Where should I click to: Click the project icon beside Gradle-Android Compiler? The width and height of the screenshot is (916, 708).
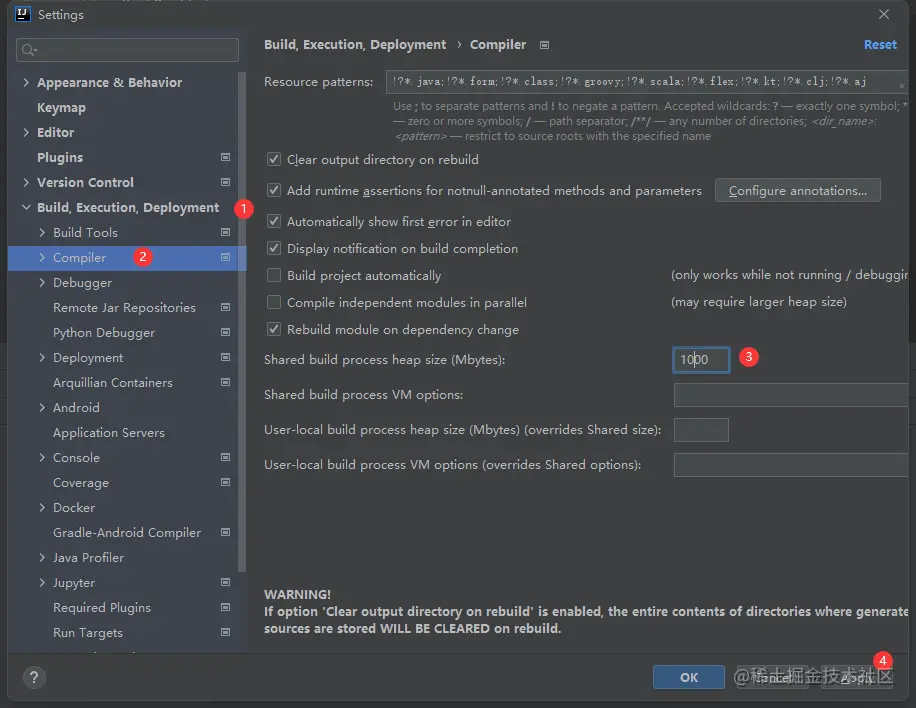[x=225, y=532]
